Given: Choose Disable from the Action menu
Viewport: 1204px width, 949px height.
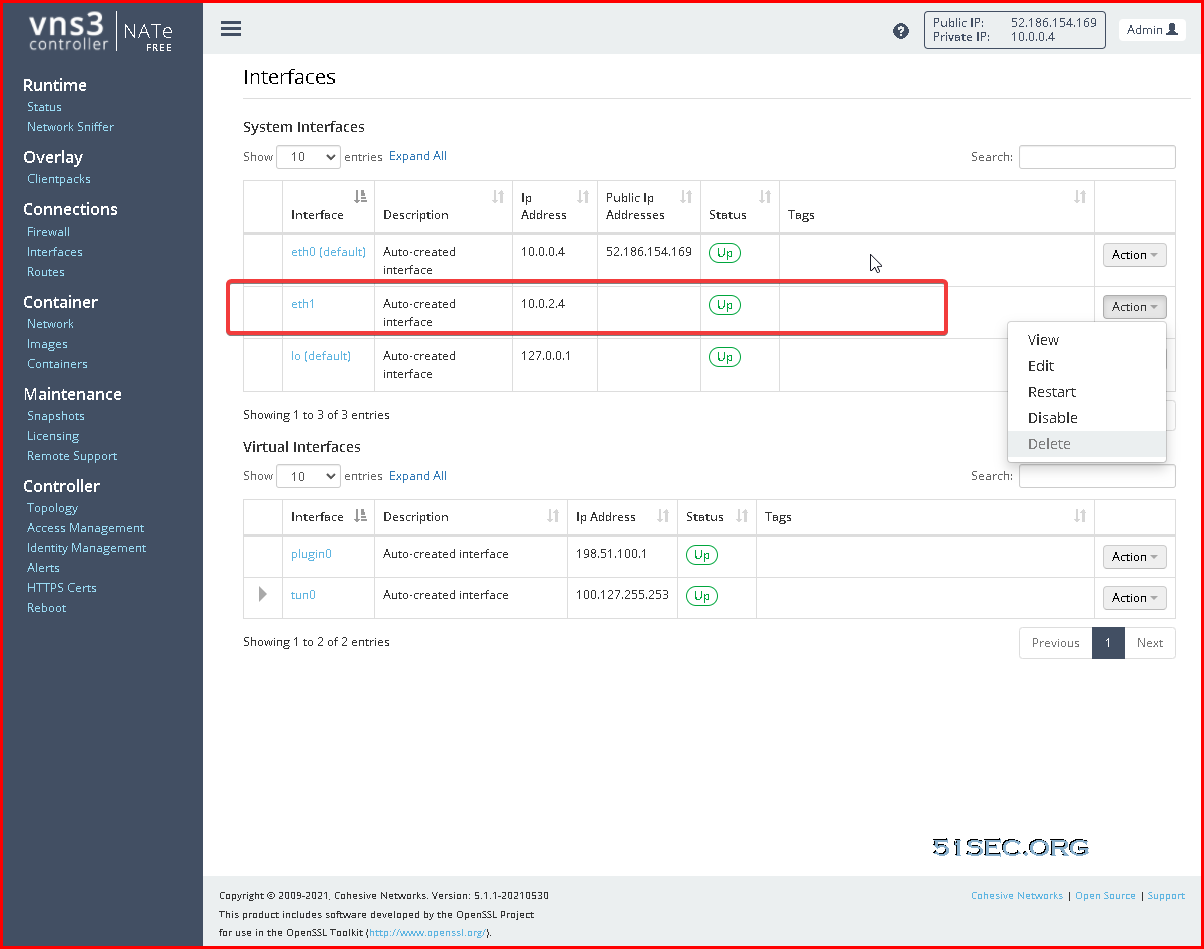Looking at the screenshot, I should tap(1087, 418).
